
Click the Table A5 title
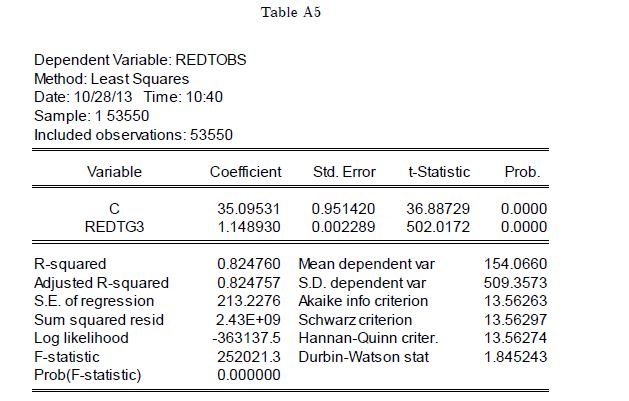tap(291, 12)
